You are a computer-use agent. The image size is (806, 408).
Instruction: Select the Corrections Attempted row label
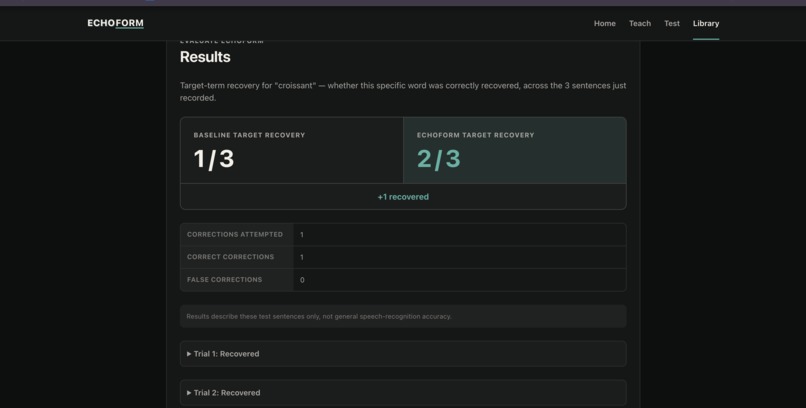(235, 234)
